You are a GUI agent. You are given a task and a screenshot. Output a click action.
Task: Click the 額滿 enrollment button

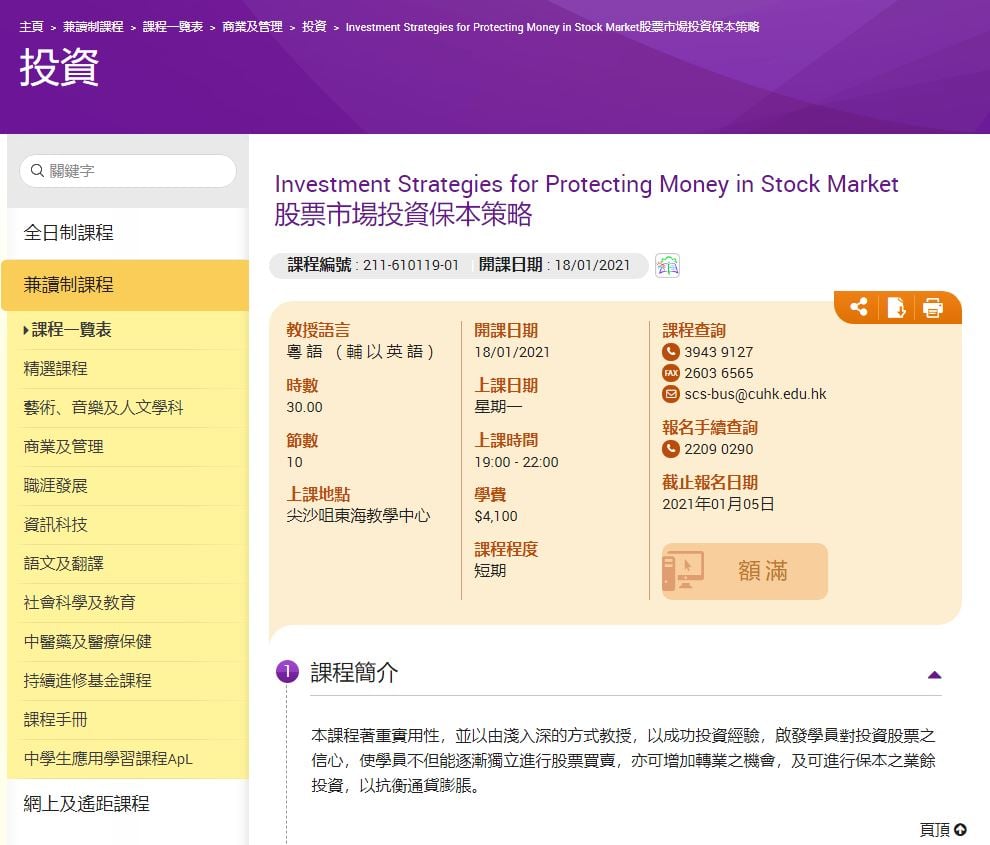[744, 571]
